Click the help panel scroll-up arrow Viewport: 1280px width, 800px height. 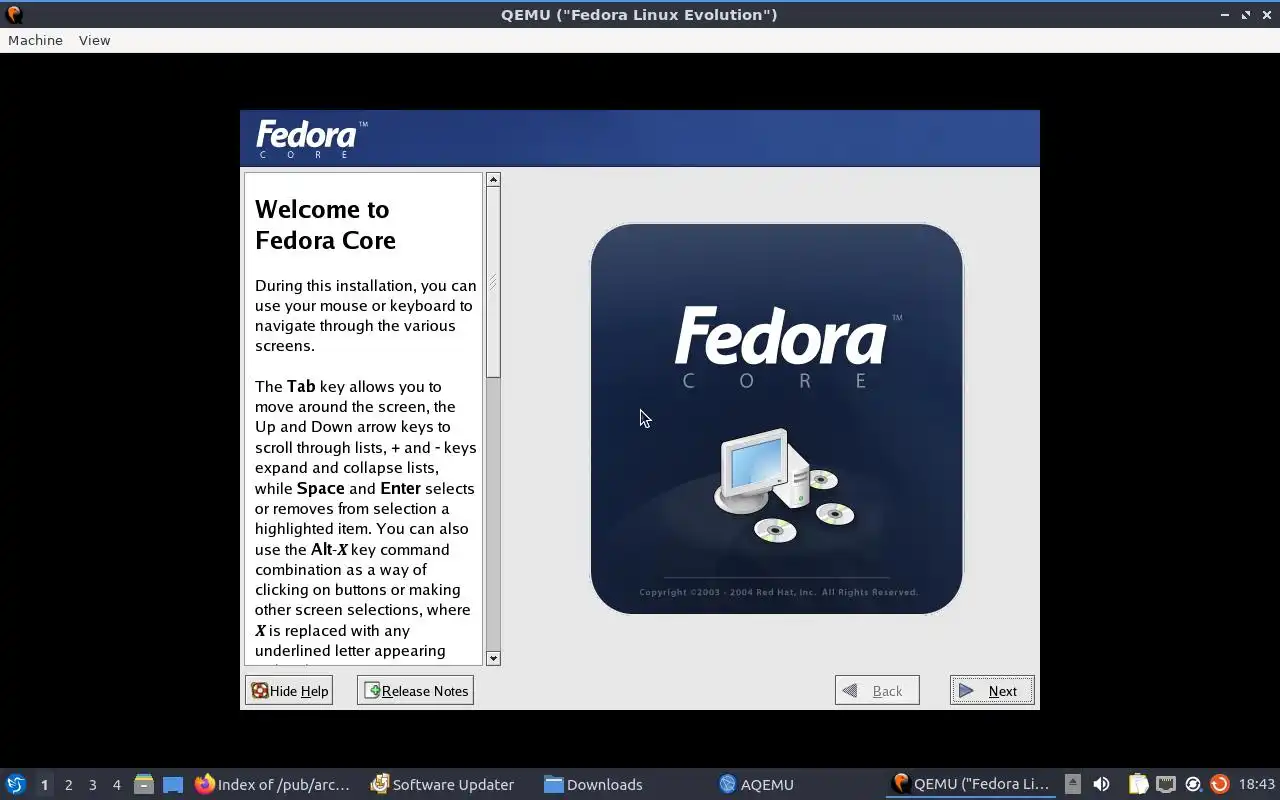[x=493, y=180]
